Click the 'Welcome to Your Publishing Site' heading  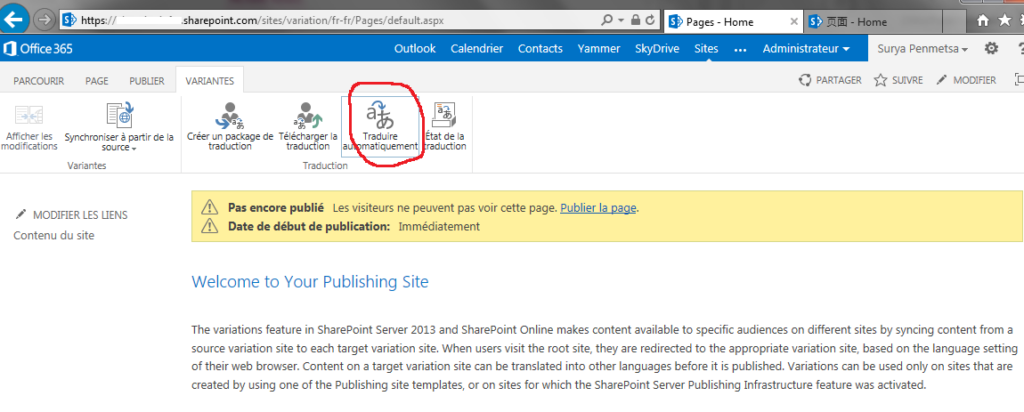coord(310,282)
